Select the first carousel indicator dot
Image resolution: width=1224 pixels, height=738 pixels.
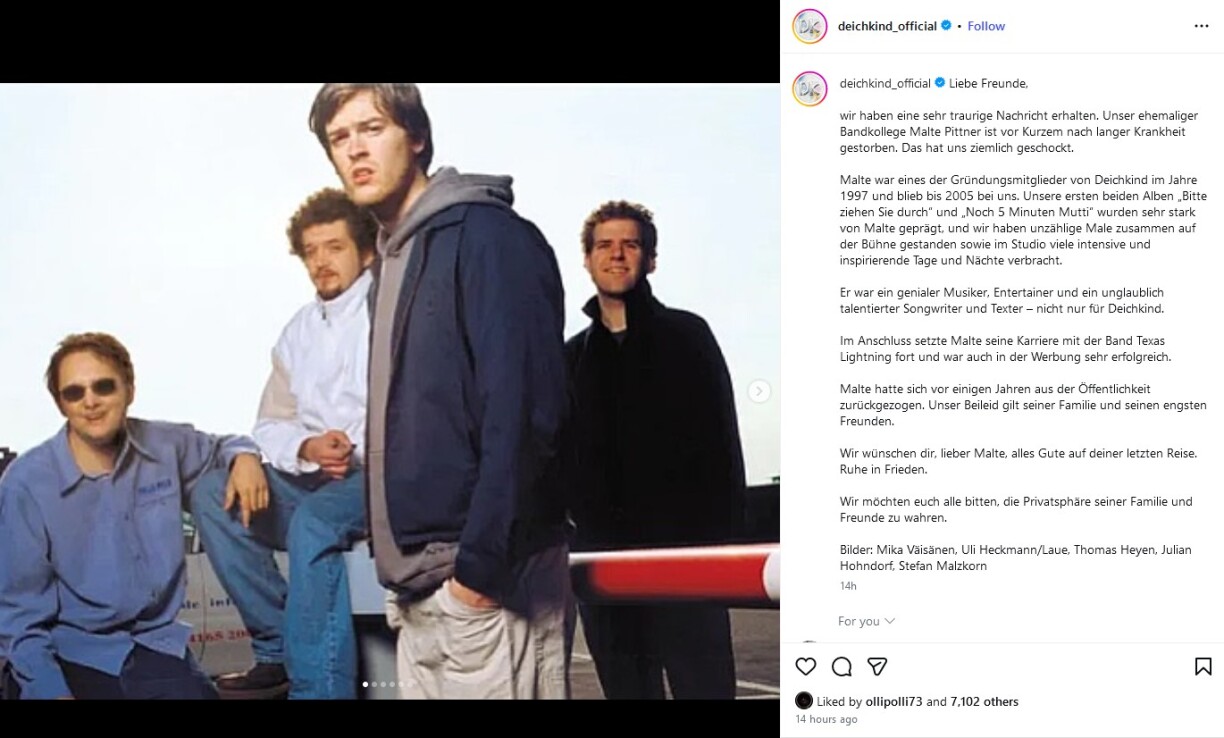(365, 685)
